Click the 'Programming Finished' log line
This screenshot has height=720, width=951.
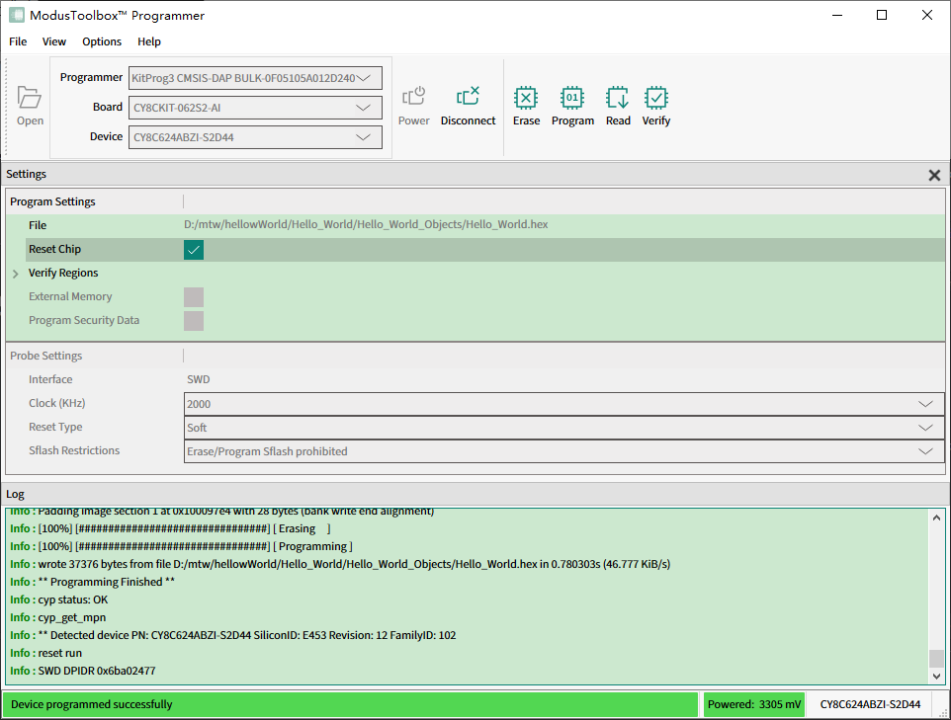(x=92, y=582)
